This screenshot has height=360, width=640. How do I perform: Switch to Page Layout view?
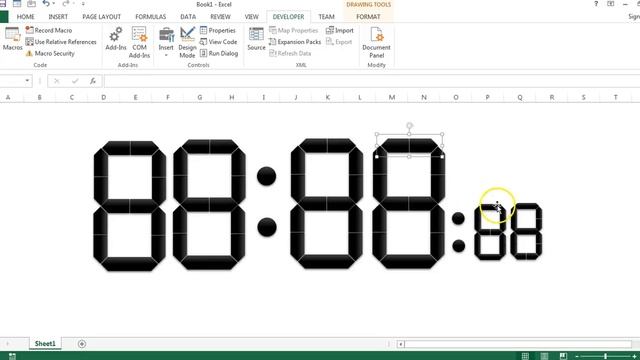pyautogui.click(x=544, y=356)
